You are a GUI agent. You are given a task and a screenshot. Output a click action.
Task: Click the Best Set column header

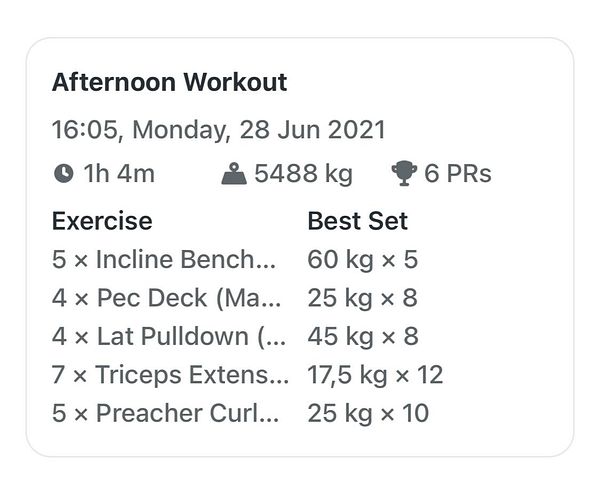coord(357,221)
